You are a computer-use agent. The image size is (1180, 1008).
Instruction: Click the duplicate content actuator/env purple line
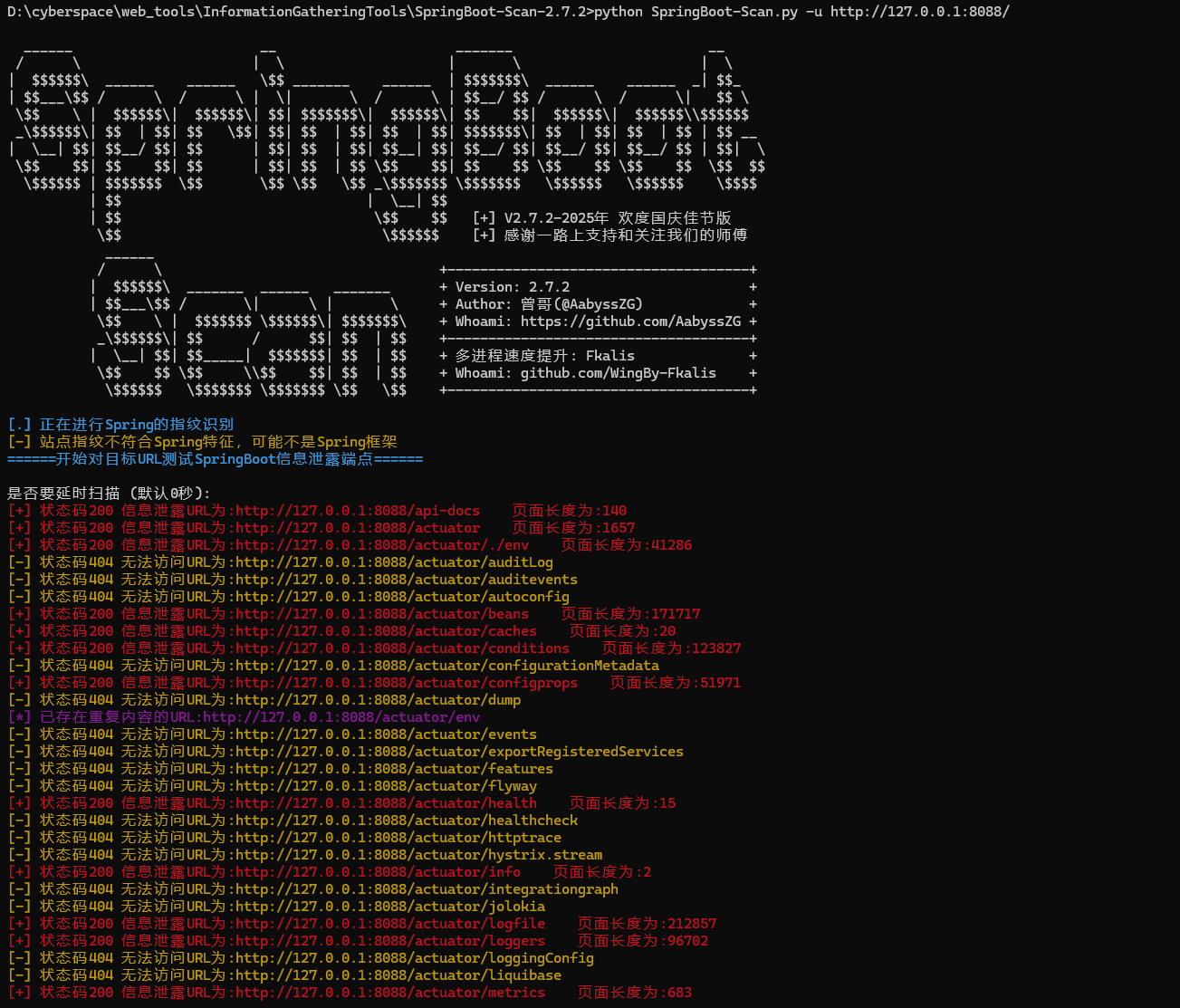244,717
